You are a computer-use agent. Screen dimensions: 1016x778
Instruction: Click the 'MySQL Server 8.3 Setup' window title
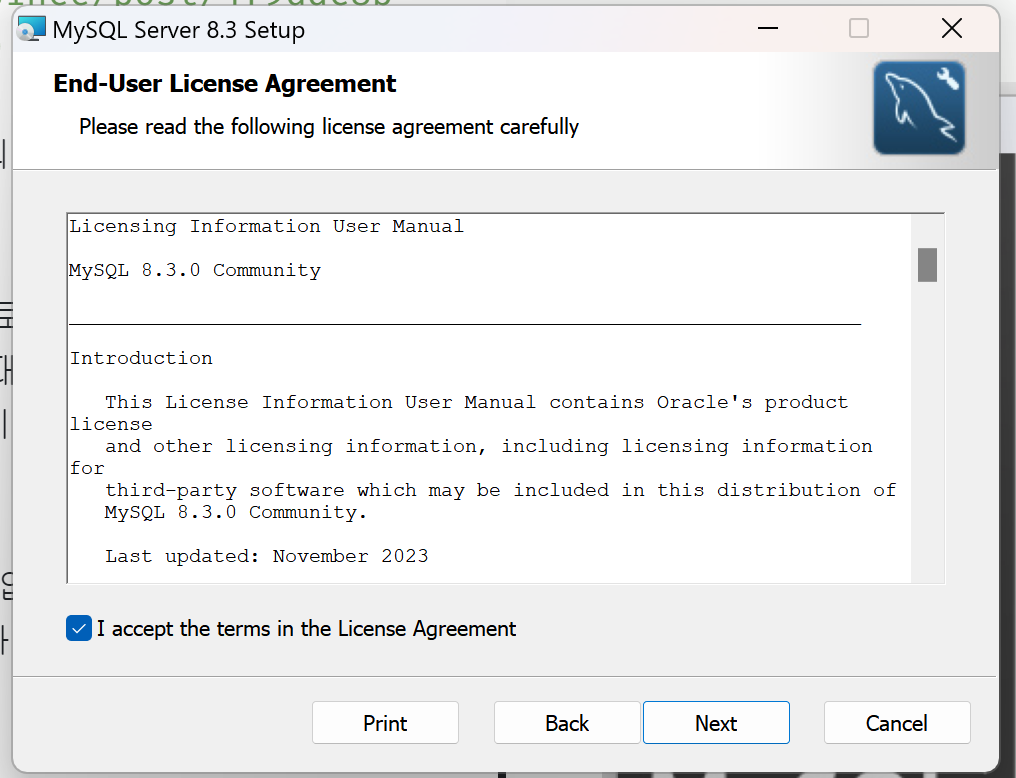click(179, 30)
